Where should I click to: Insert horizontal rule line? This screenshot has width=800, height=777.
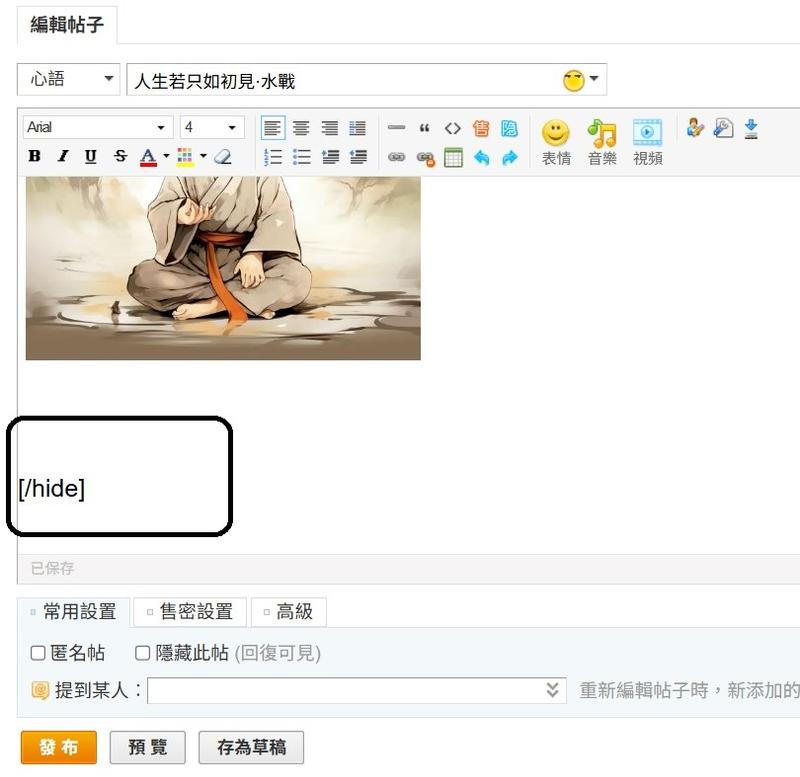pos(396,128)
